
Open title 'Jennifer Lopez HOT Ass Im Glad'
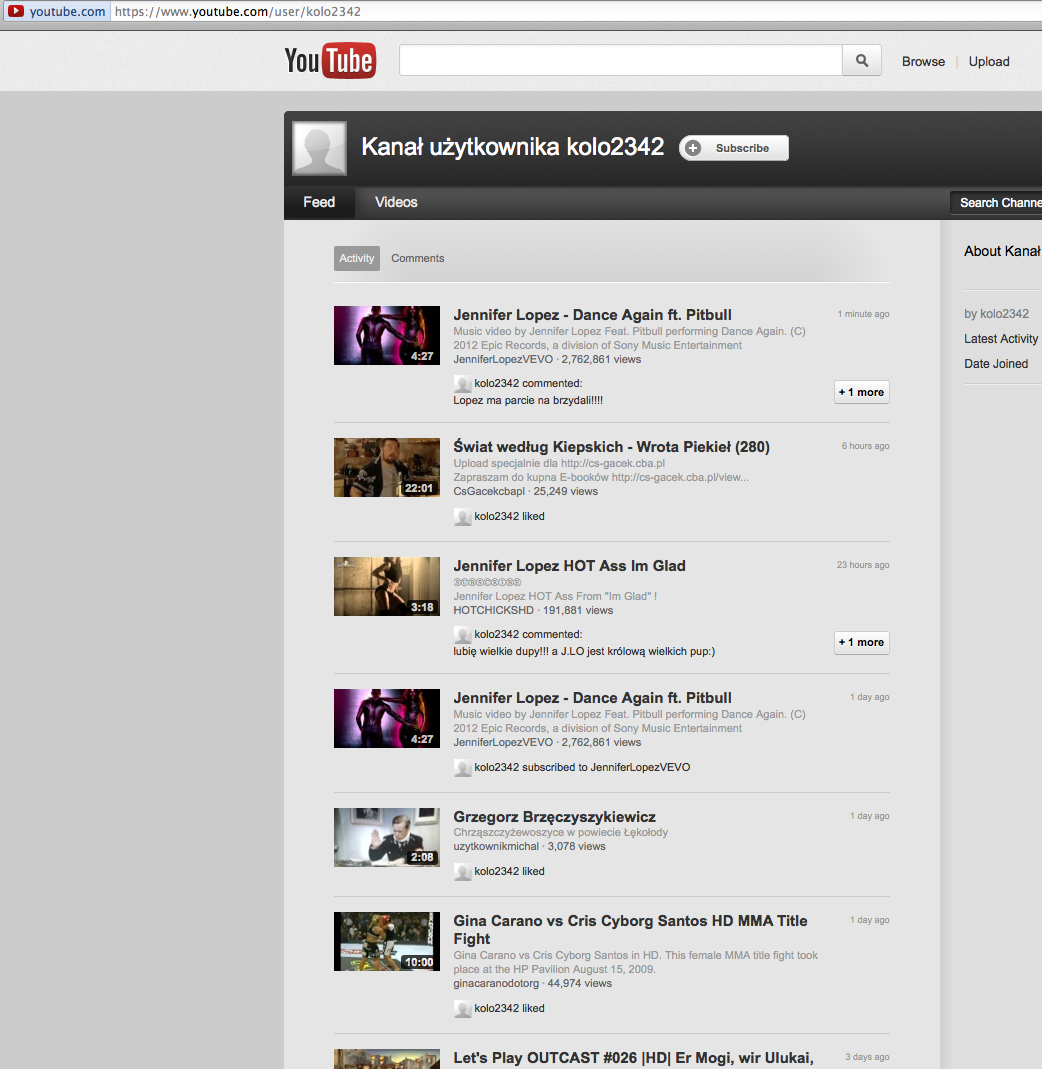(x=569, y=566)
